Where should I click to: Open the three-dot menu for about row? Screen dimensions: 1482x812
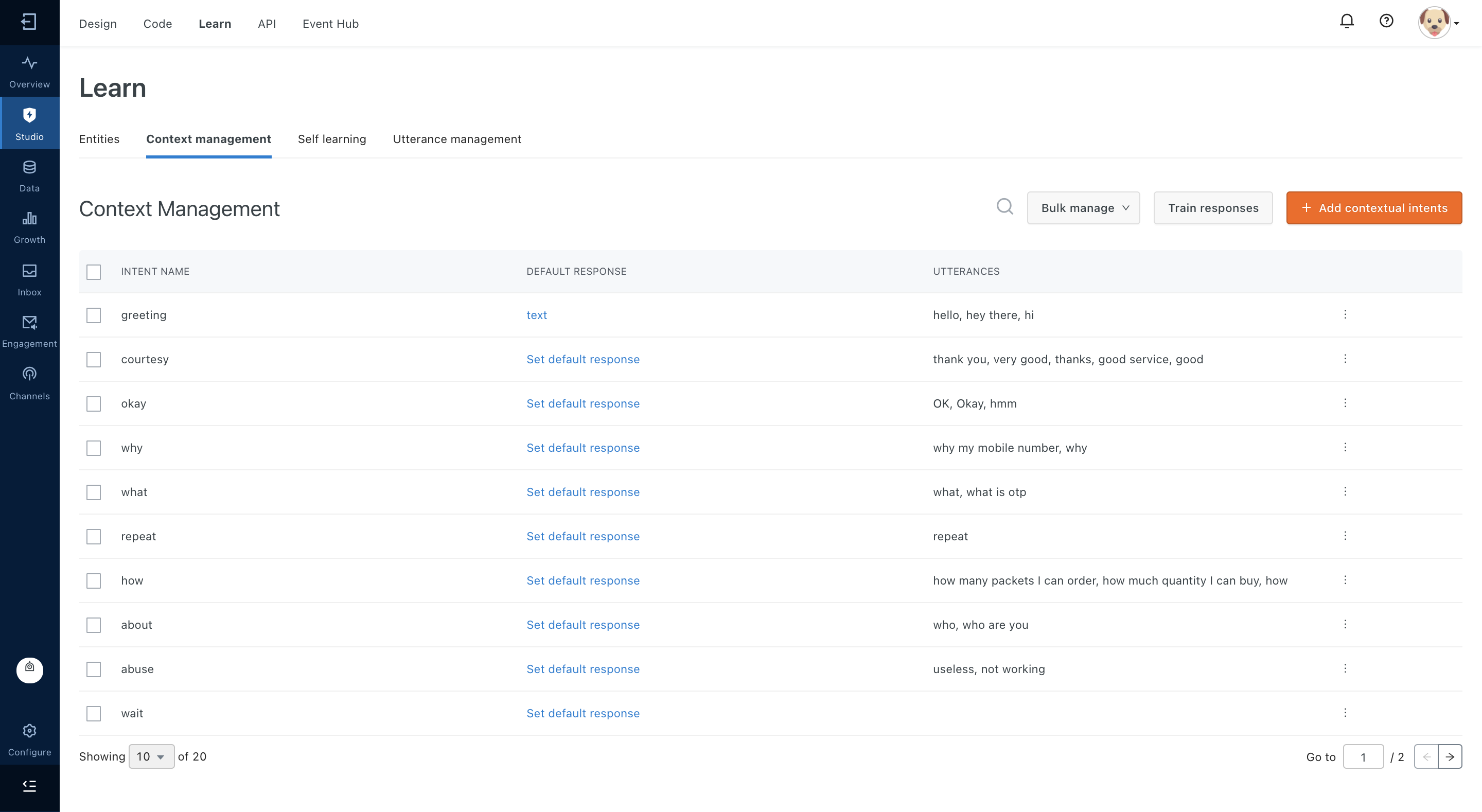pos(1345,624)
